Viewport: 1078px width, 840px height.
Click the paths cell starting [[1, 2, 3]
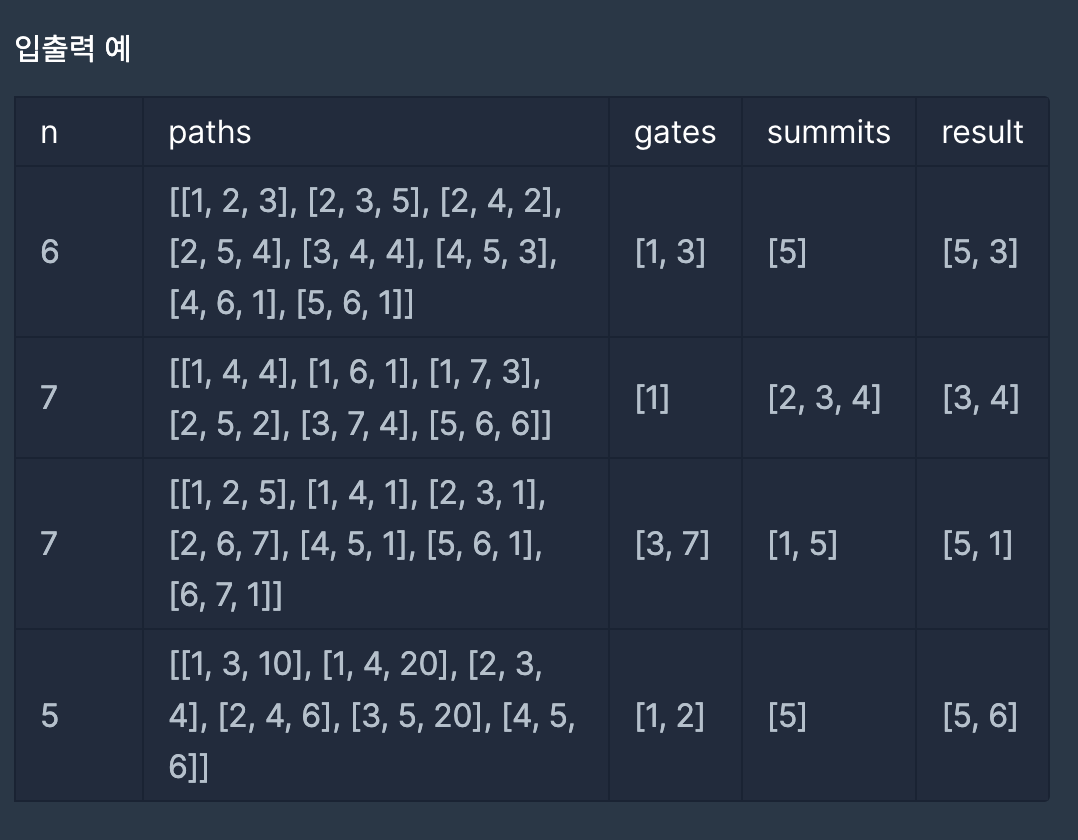point(376,252)
